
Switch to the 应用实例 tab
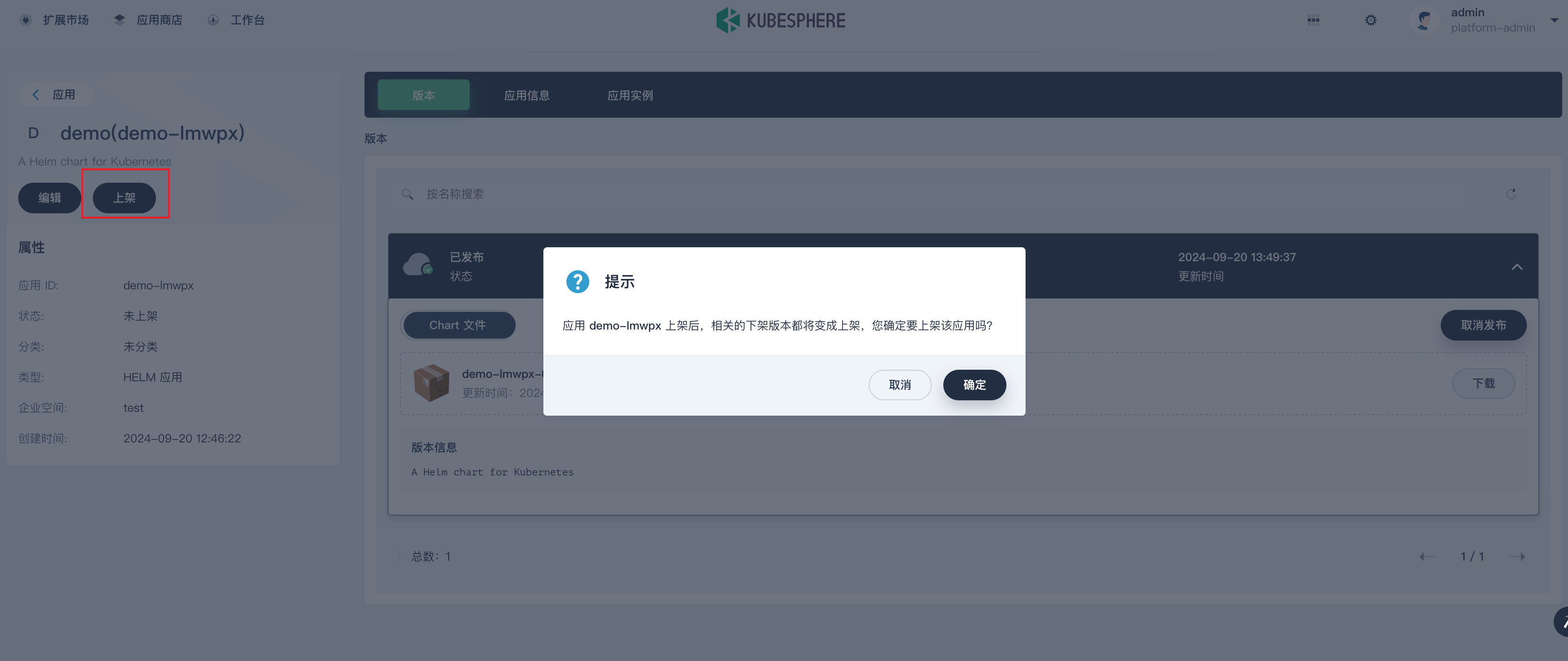click(630, 95)
